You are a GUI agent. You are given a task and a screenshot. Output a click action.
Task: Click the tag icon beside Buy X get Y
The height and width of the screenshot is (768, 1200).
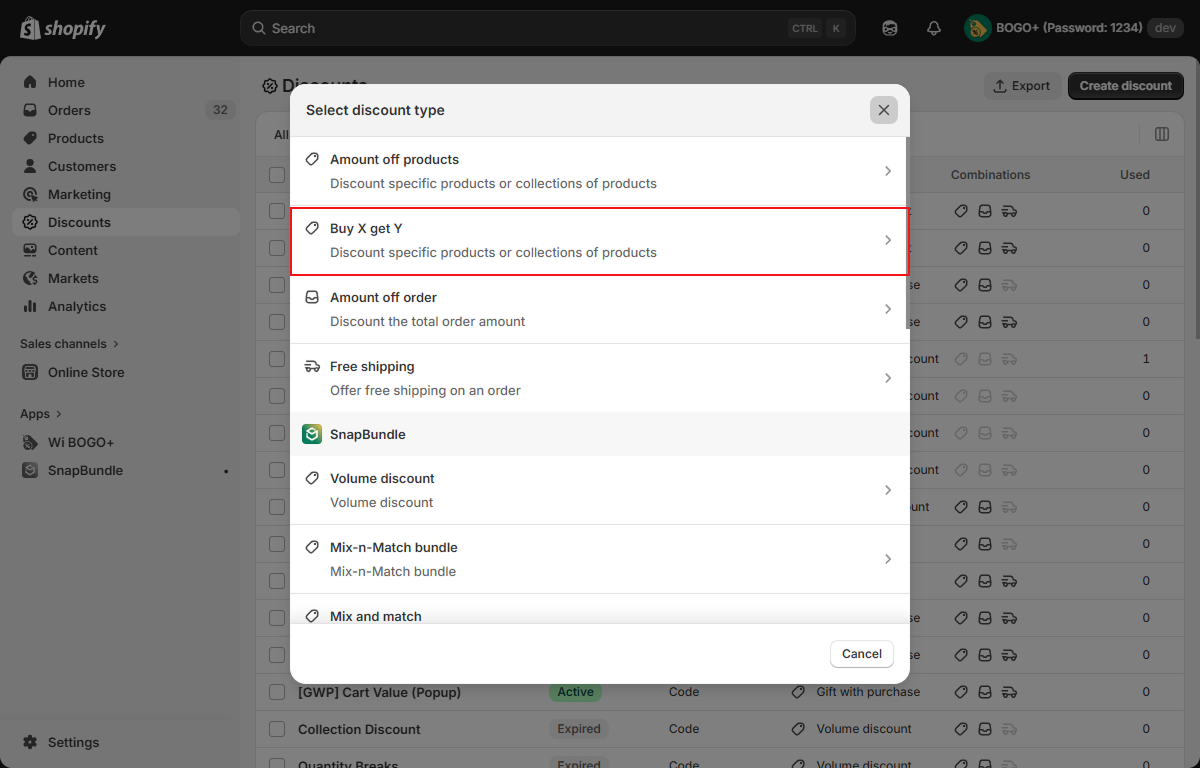tap(312, 228)
